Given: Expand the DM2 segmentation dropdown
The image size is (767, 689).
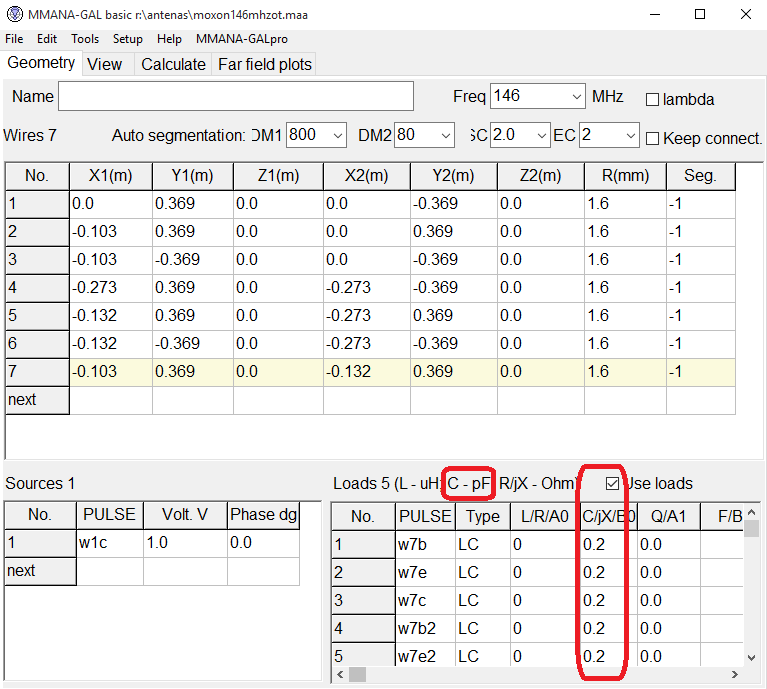Looking at the screenshot, I should point(444,135).
